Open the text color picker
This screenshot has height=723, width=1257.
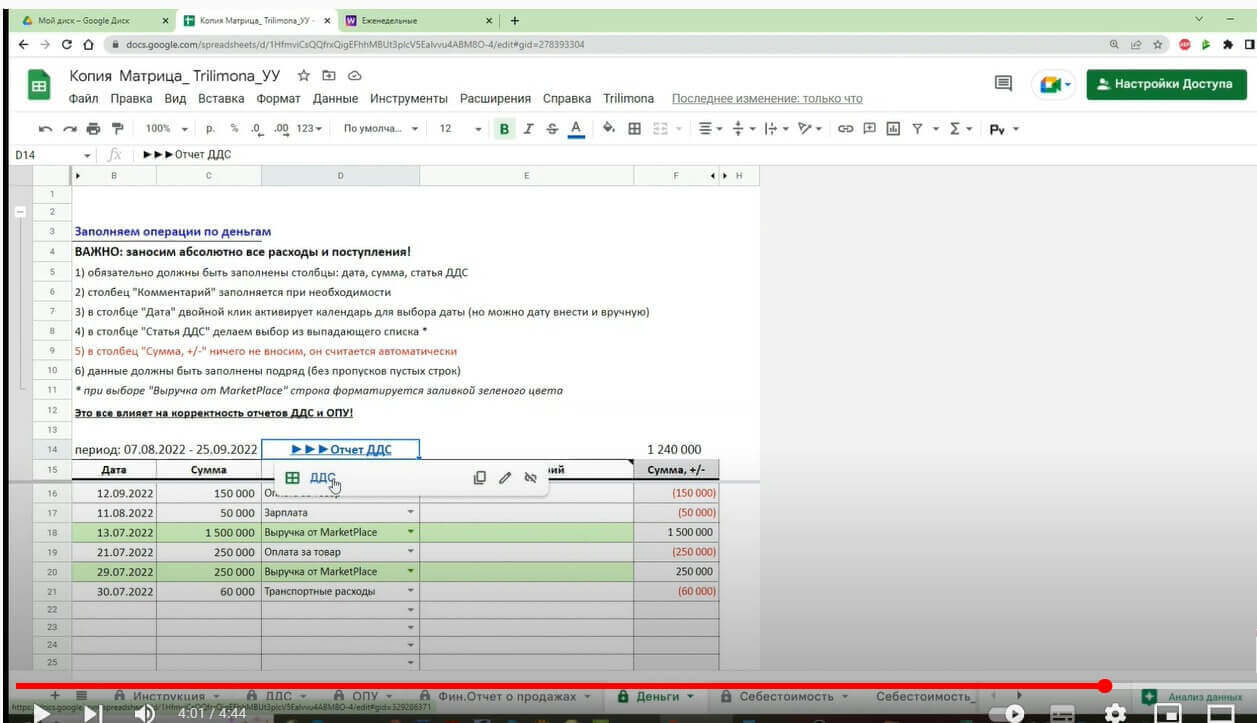pyautogui.click(x=576, y=129)
